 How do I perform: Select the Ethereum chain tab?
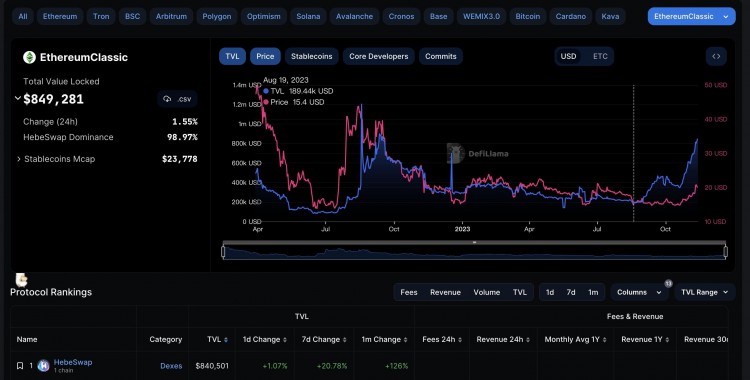coord(60,16)
